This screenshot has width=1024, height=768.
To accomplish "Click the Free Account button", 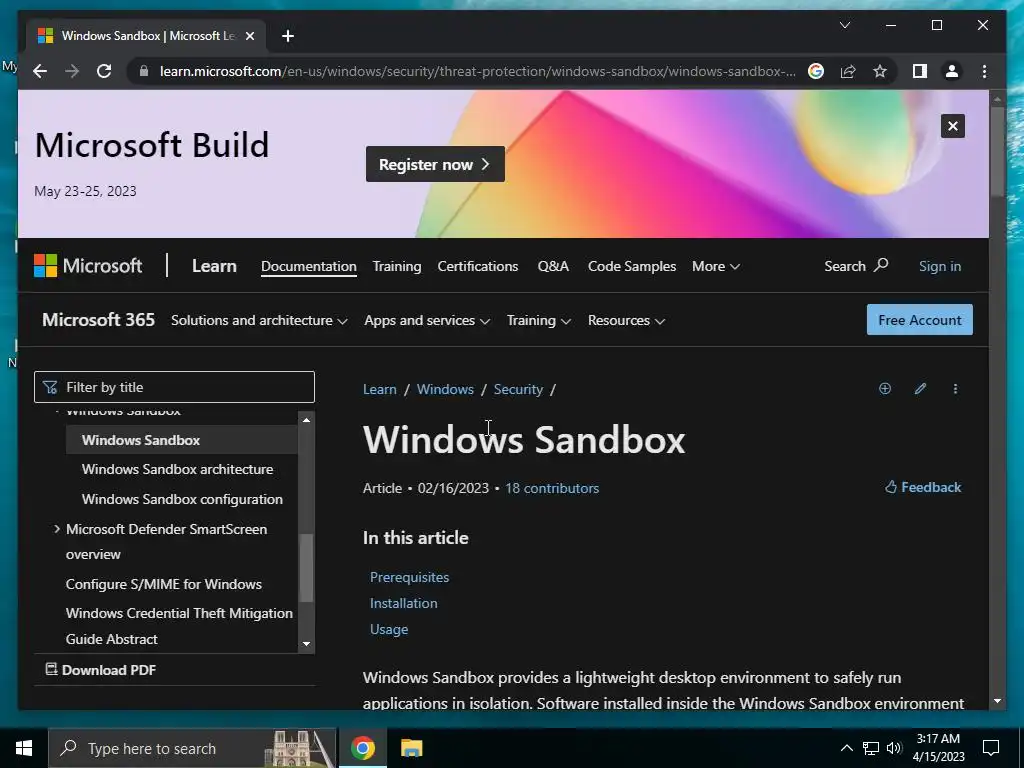I will coord(920,320).
